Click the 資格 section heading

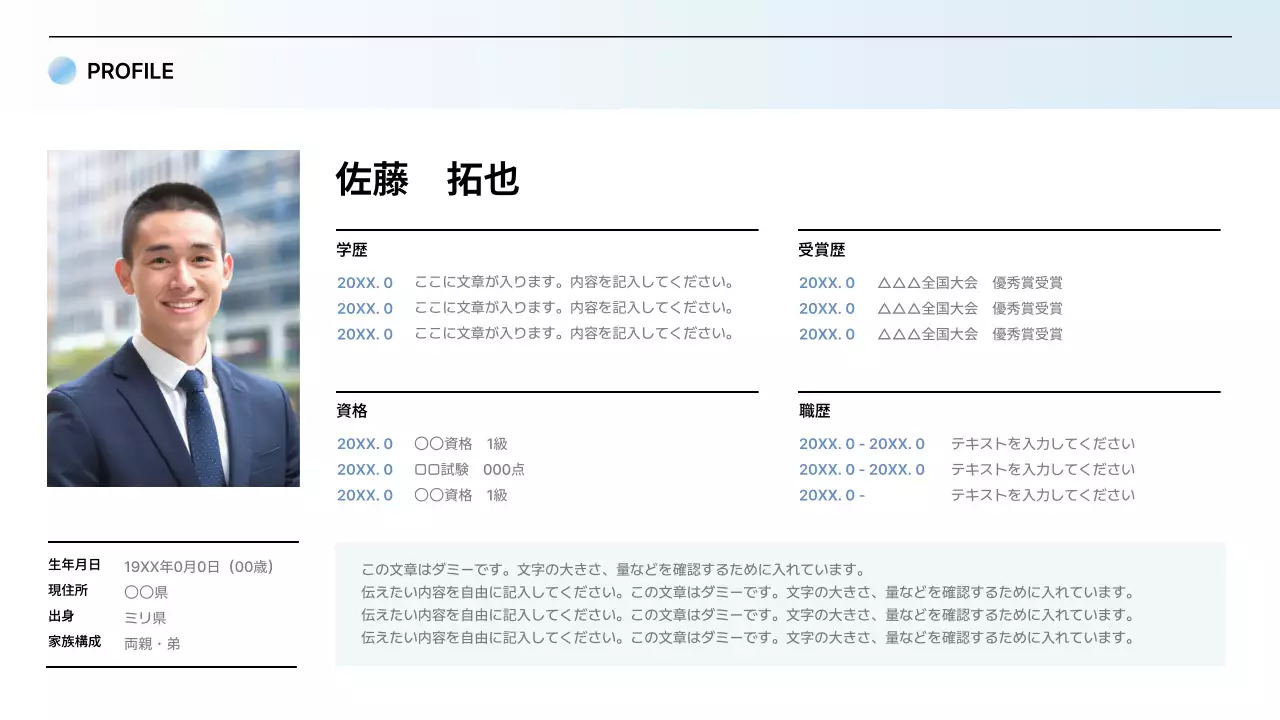(x=350, y=411)
